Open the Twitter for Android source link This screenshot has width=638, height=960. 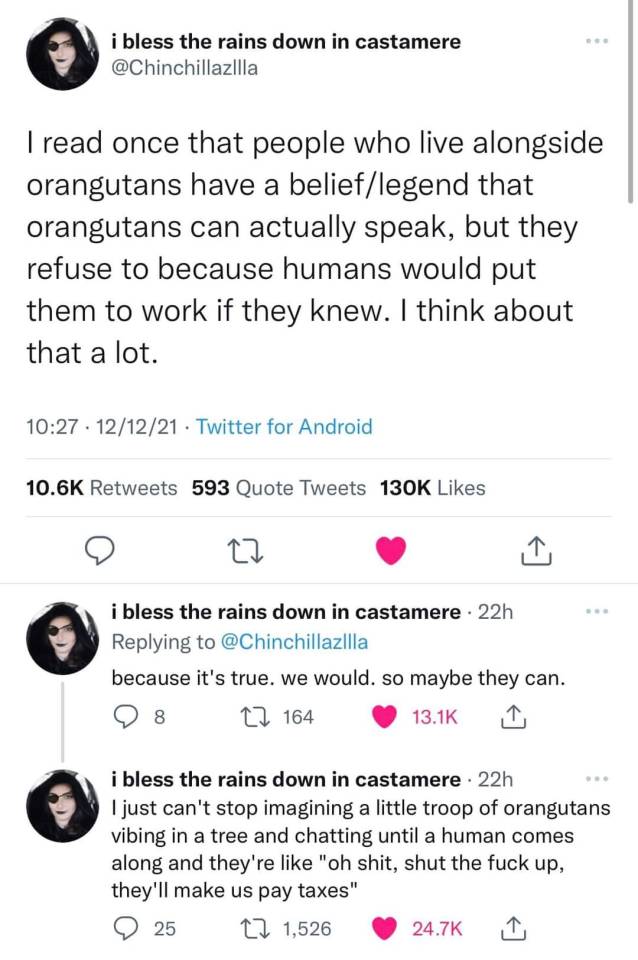pos(284,427)
